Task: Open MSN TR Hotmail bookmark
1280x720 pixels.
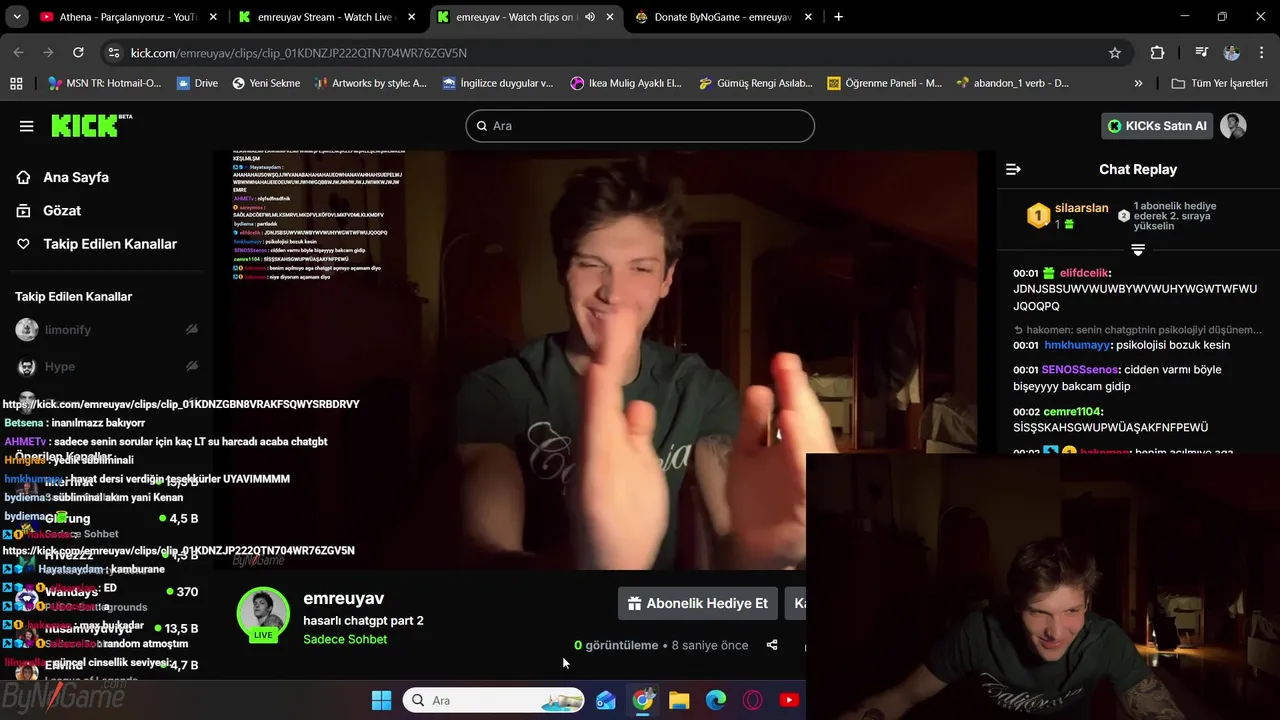Action: click(104, 83)
